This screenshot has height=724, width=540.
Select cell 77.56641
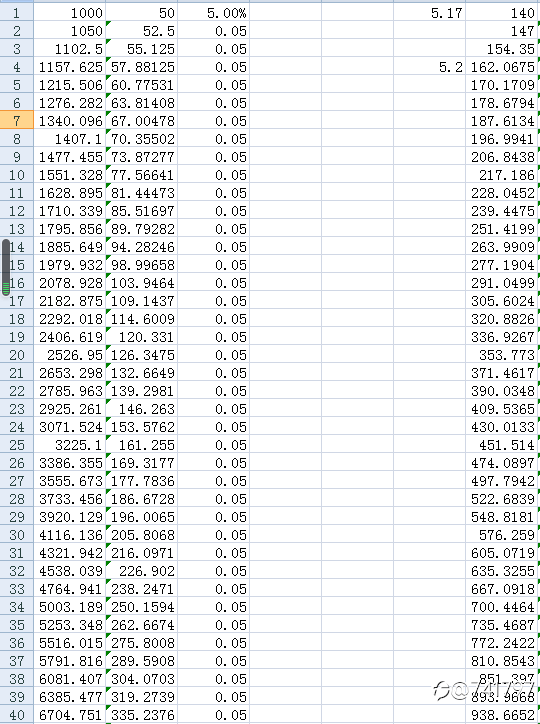pos(142,175)
